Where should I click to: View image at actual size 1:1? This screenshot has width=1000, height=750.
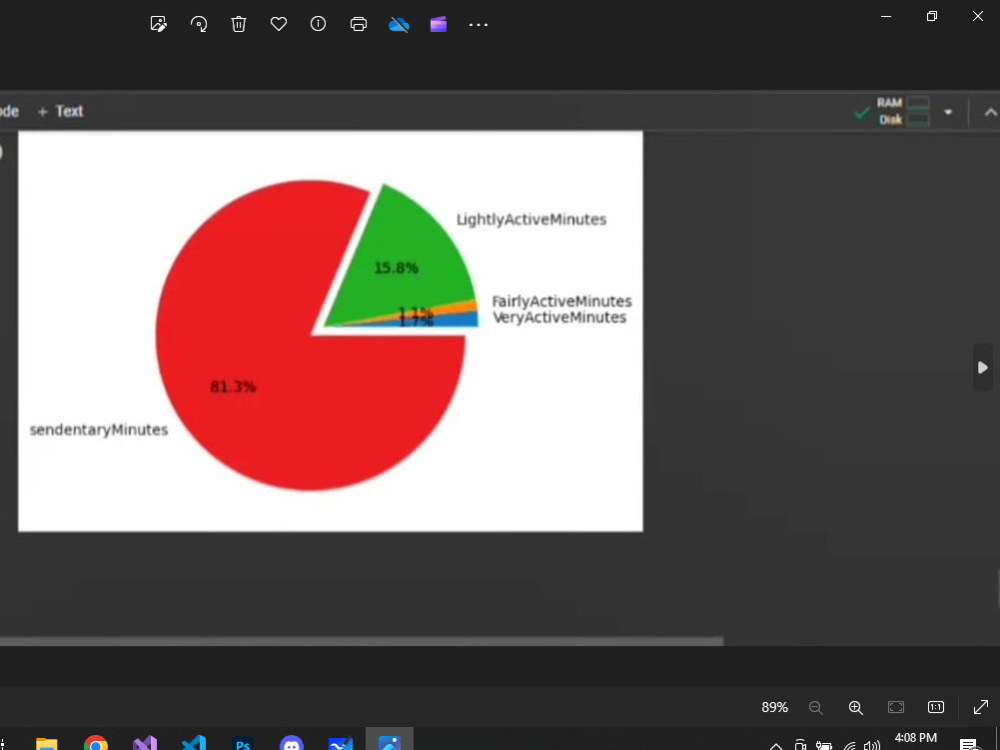click(936, 707)
